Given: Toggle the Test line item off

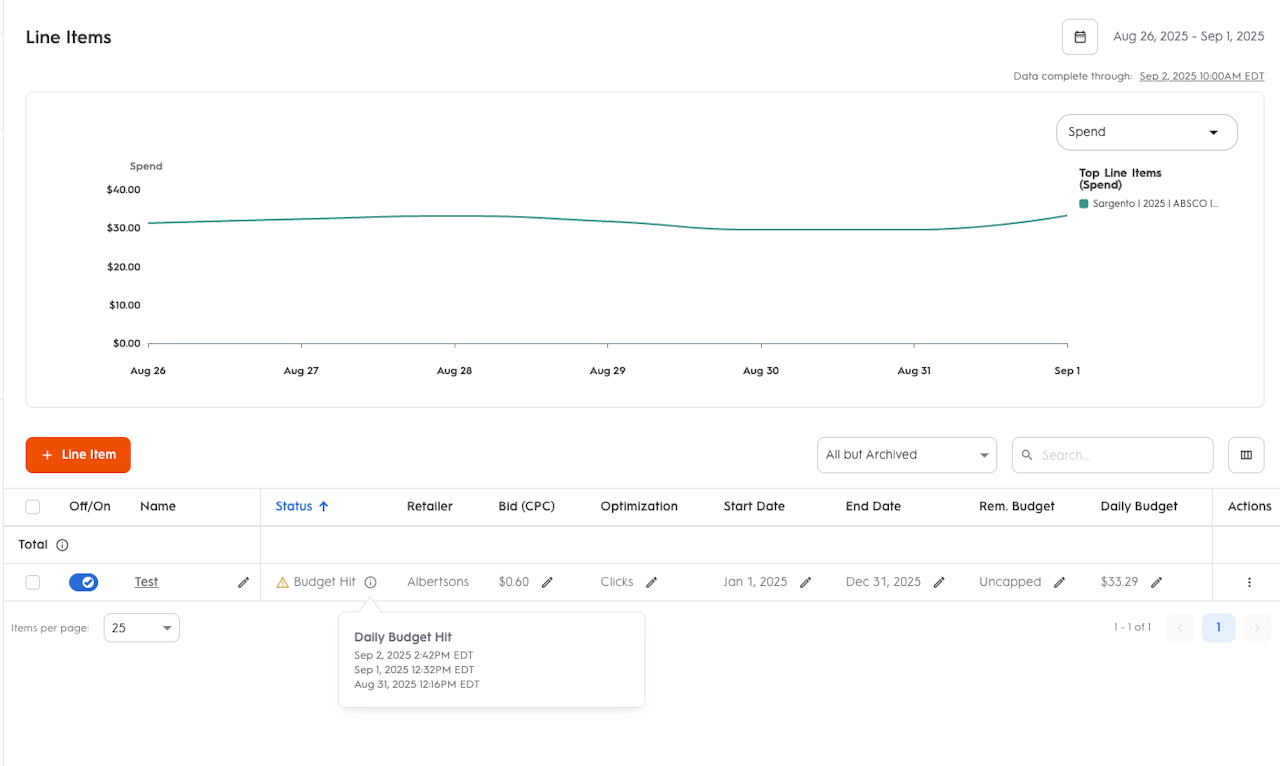Looking at the screenshot, I should click(x=84, y=582).
